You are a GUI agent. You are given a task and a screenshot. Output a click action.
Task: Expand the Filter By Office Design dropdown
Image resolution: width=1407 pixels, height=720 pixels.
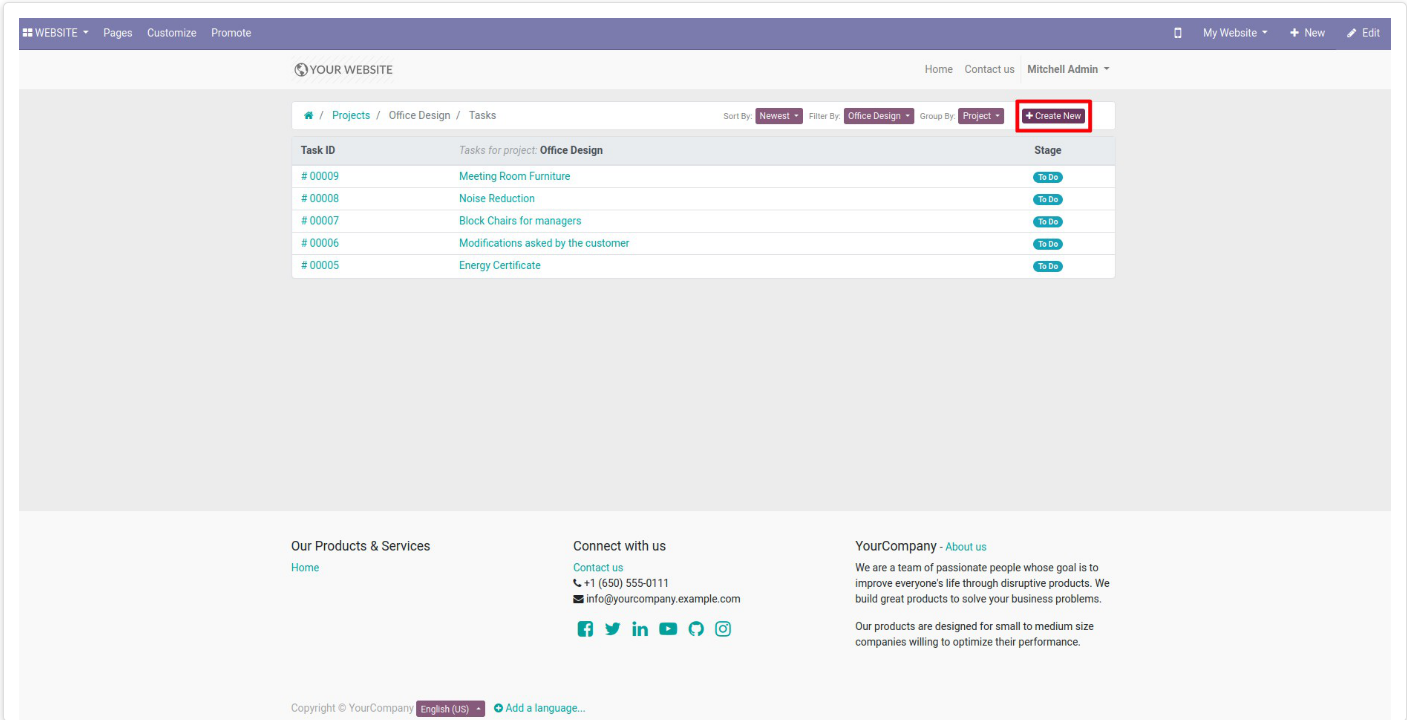click(879, 116)
